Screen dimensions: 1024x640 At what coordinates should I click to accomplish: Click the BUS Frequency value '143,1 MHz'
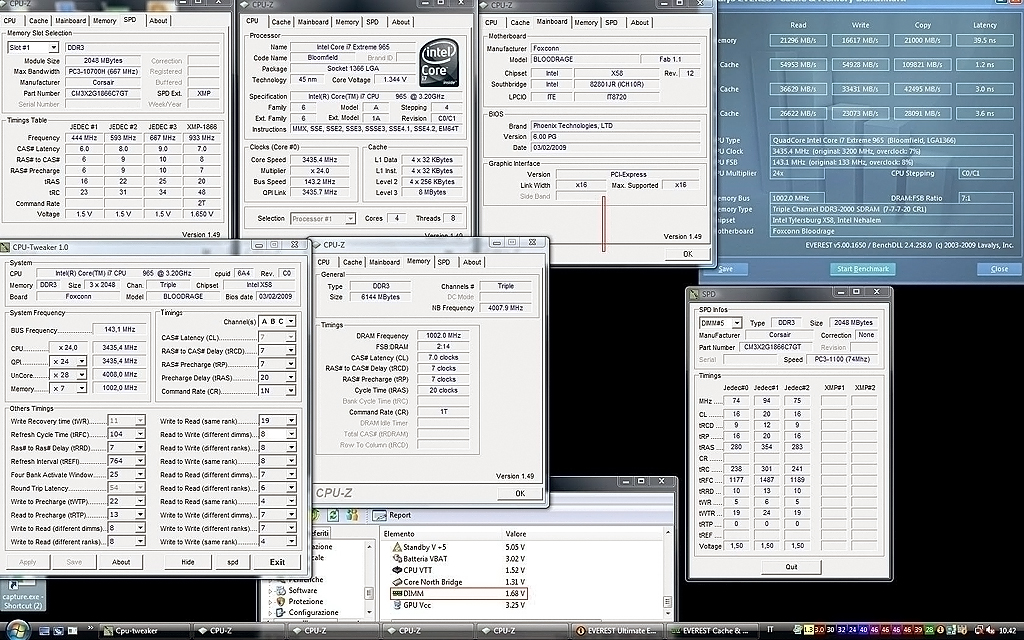[120, 330]
